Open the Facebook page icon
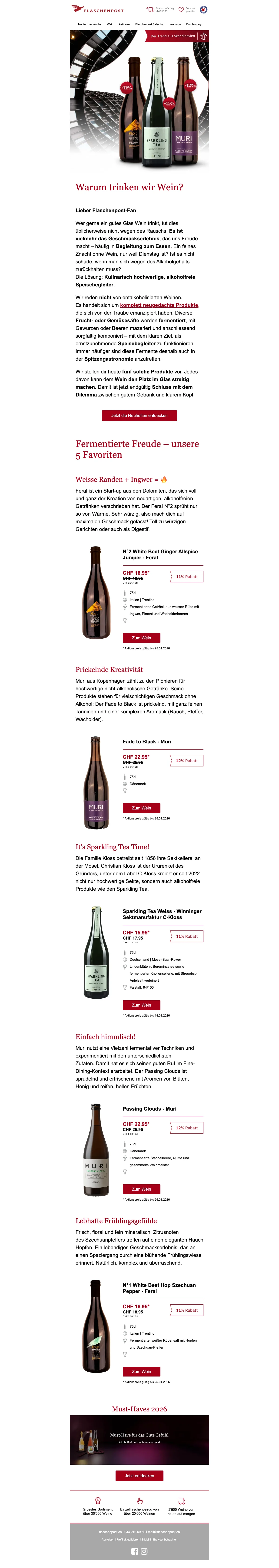 135,1551
